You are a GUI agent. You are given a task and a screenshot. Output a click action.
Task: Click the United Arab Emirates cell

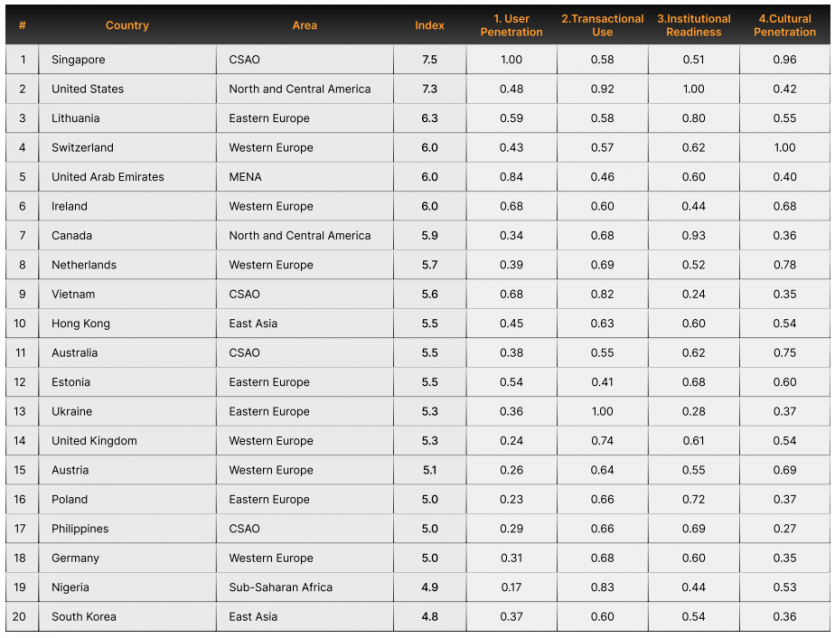click(108, 177)
